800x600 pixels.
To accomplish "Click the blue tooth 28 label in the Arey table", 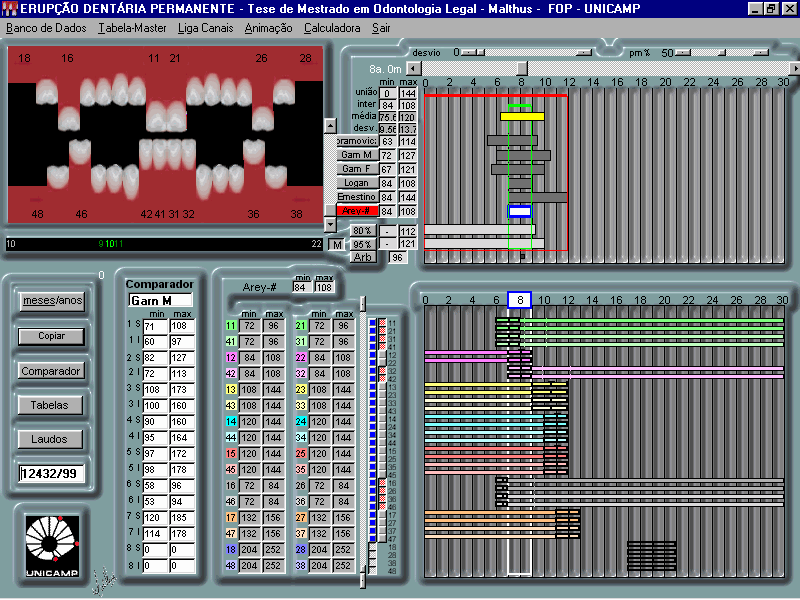I will pyautogui.click(x=301, y=549).
